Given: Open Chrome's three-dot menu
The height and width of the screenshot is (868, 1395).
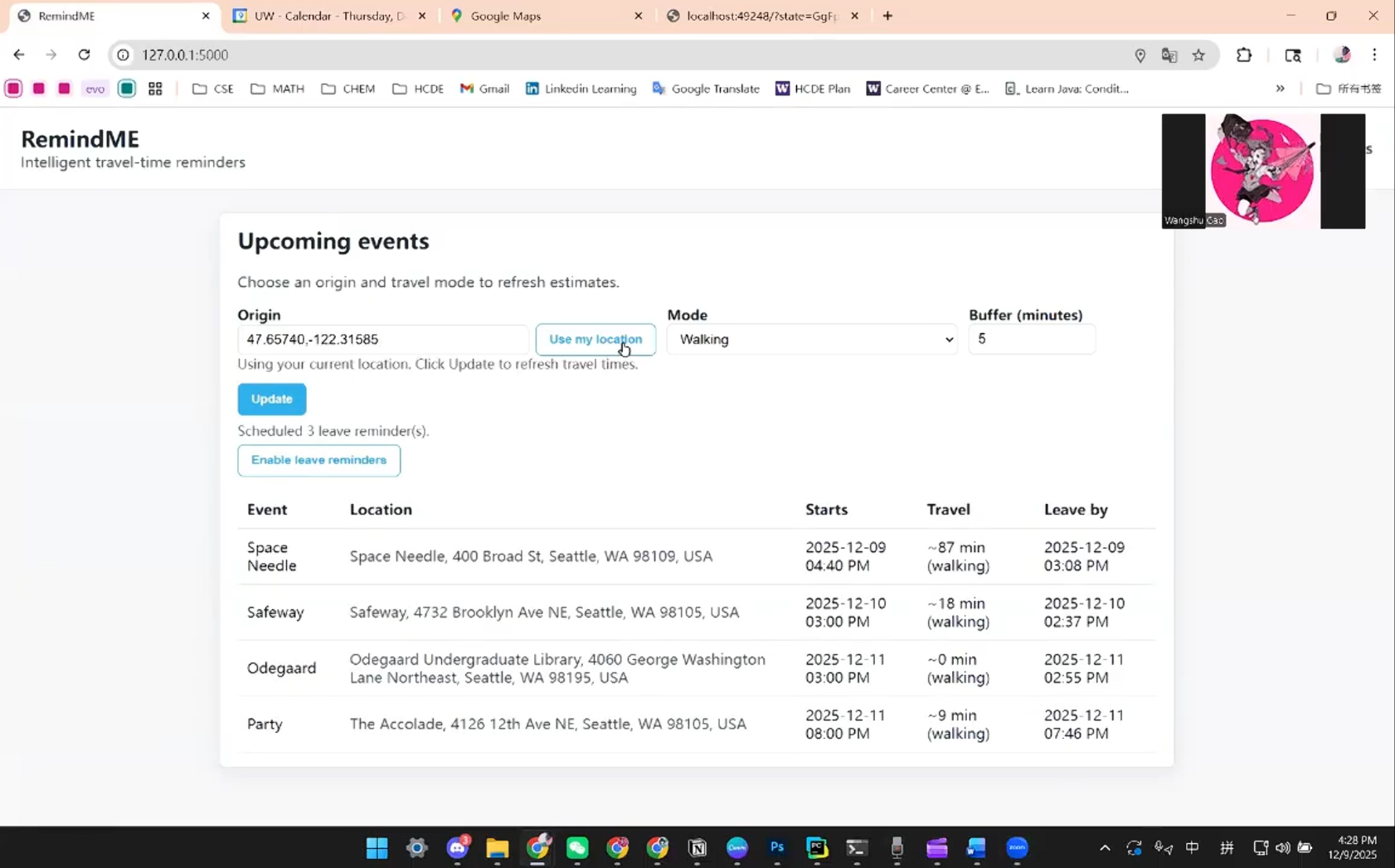Looking at the screenshot, I should tap(1374, 55).
